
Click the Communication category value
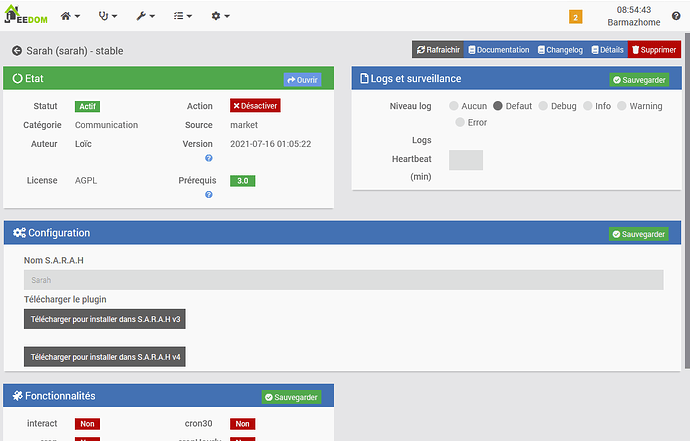pos(106,125)
